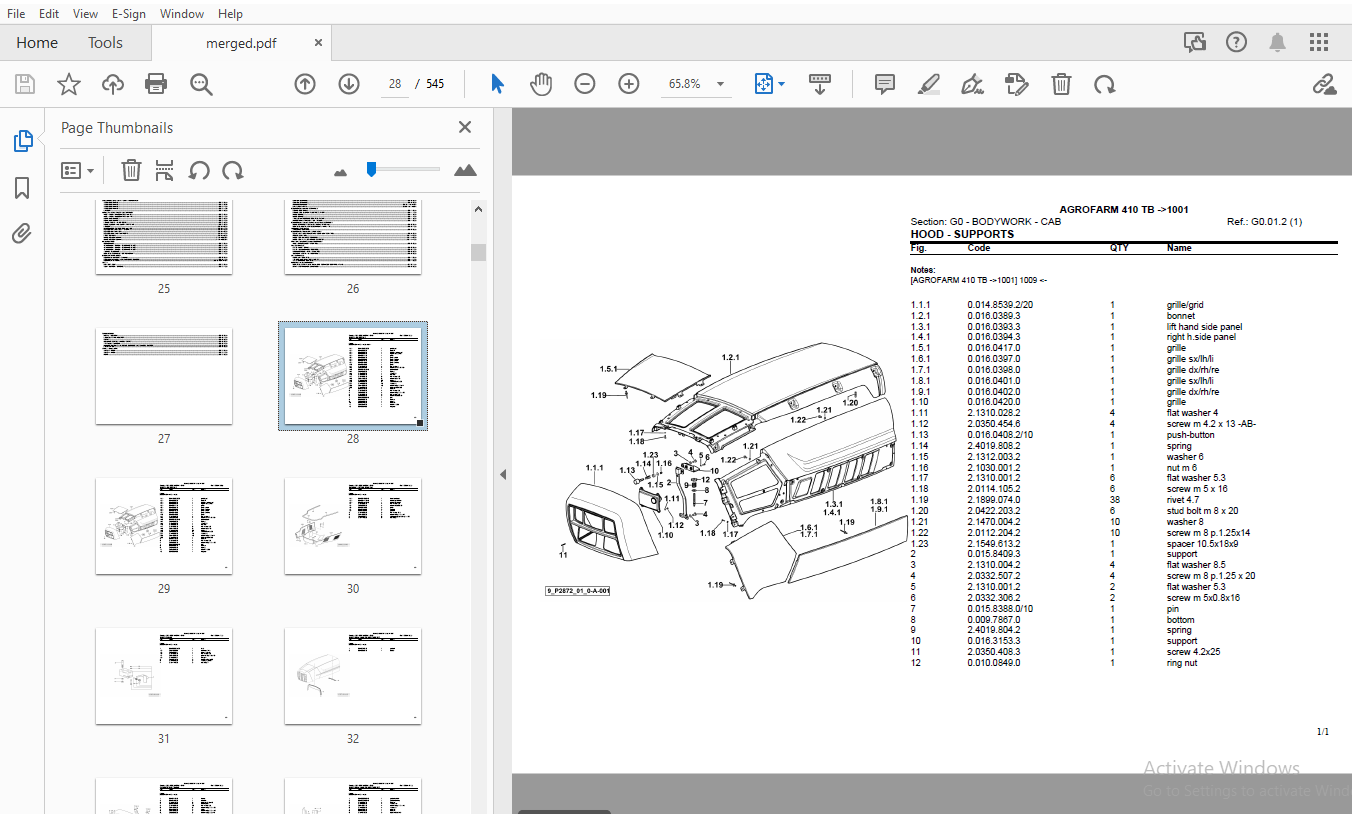The height and width of the screenshot is (814, 1352).
Task: Open the Bookmarks panel icon
Action: [22, 188]
